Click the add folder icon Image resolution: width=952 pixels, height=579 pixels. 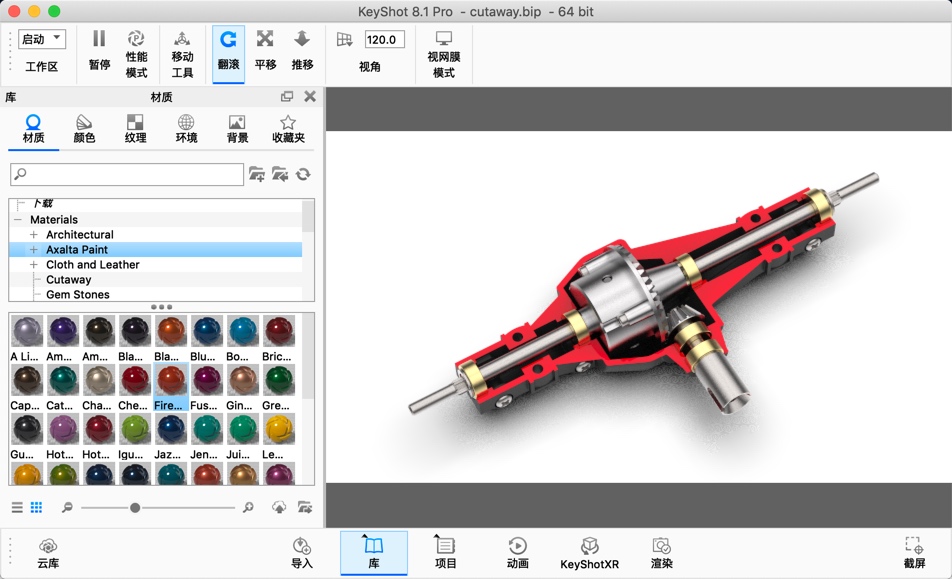[257, 175]
